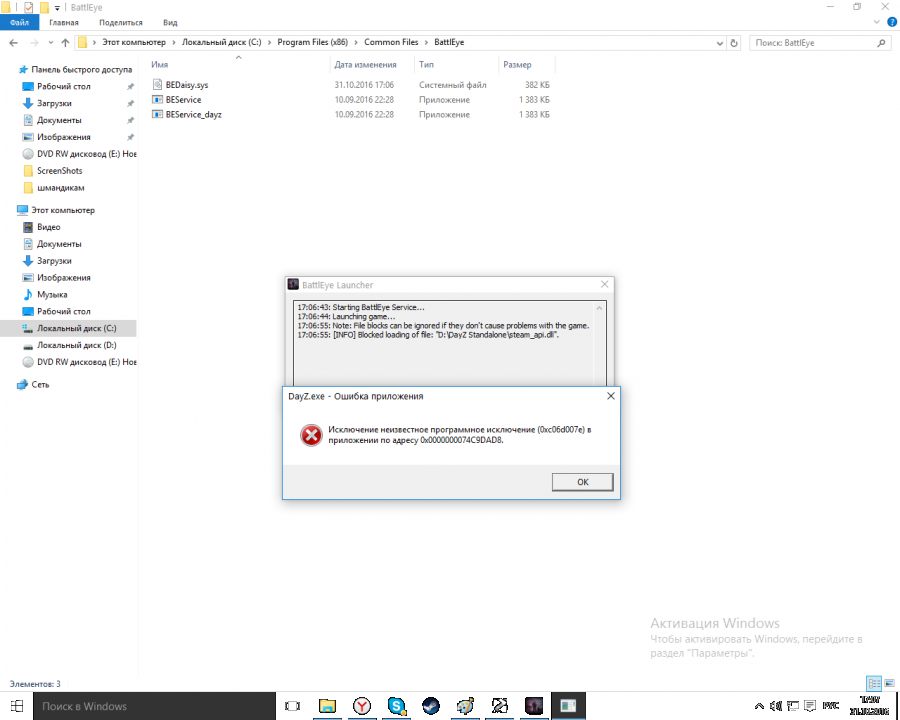Open the ScreenShots folder in the sidebar

click(x=59, y=171)
